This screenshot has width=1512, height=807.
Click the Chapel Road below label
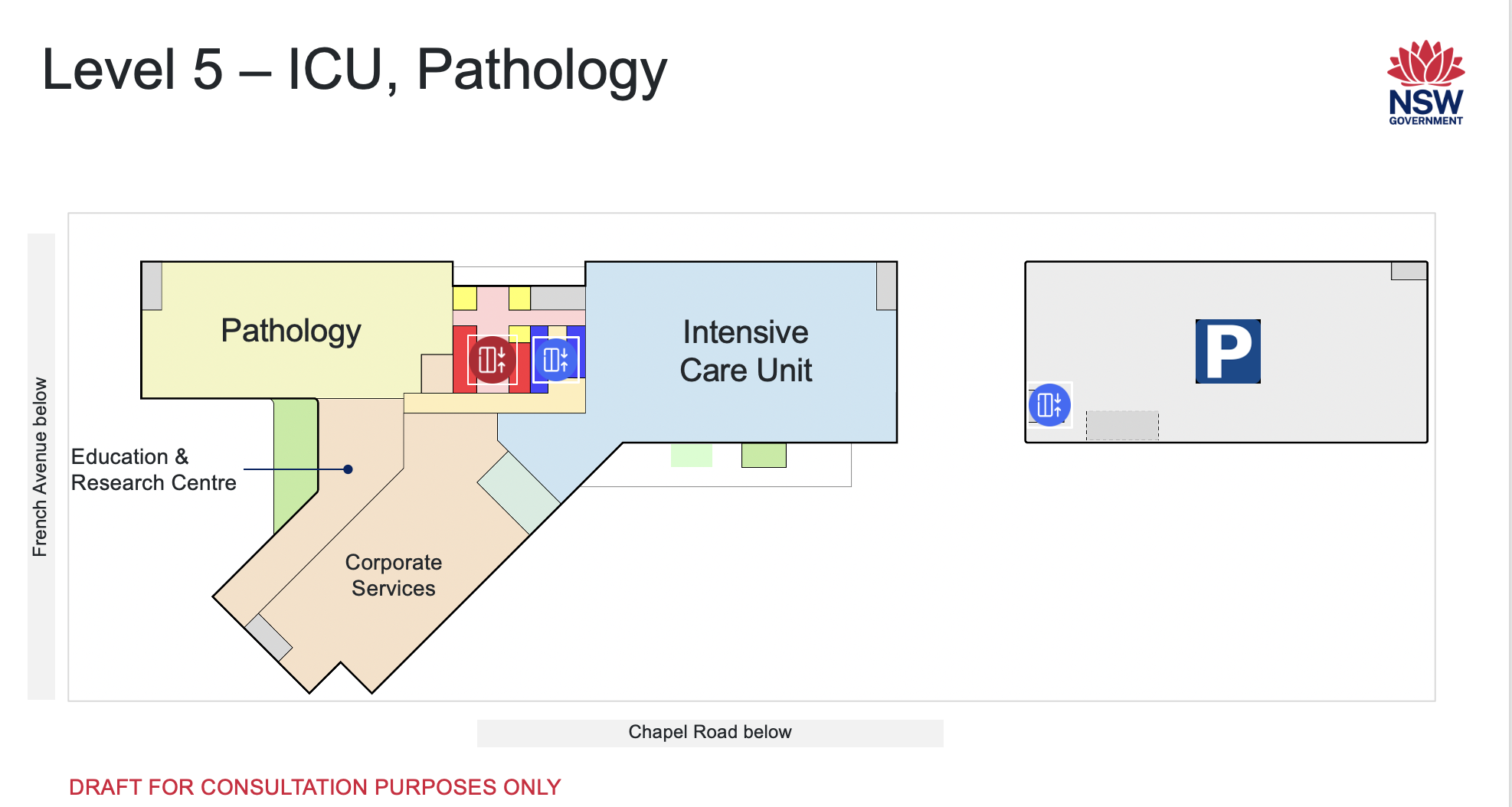709,732
